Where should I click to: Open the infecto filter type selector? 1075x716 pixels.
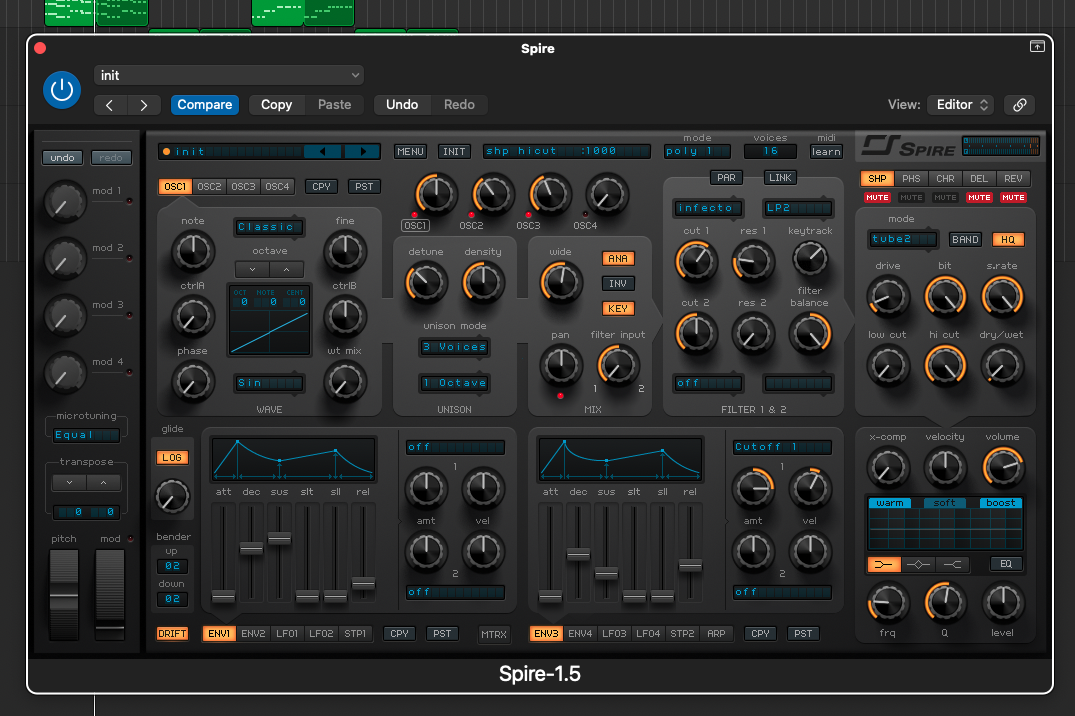pyautogui.click(x=709, y=208)
